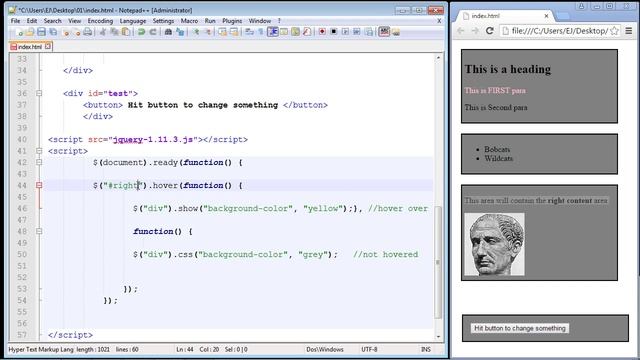This screenshot has width=640, height=360.
Task: Click the Zoom In toolbar icon
Action: pyautogui.click(x=196, y=32)
